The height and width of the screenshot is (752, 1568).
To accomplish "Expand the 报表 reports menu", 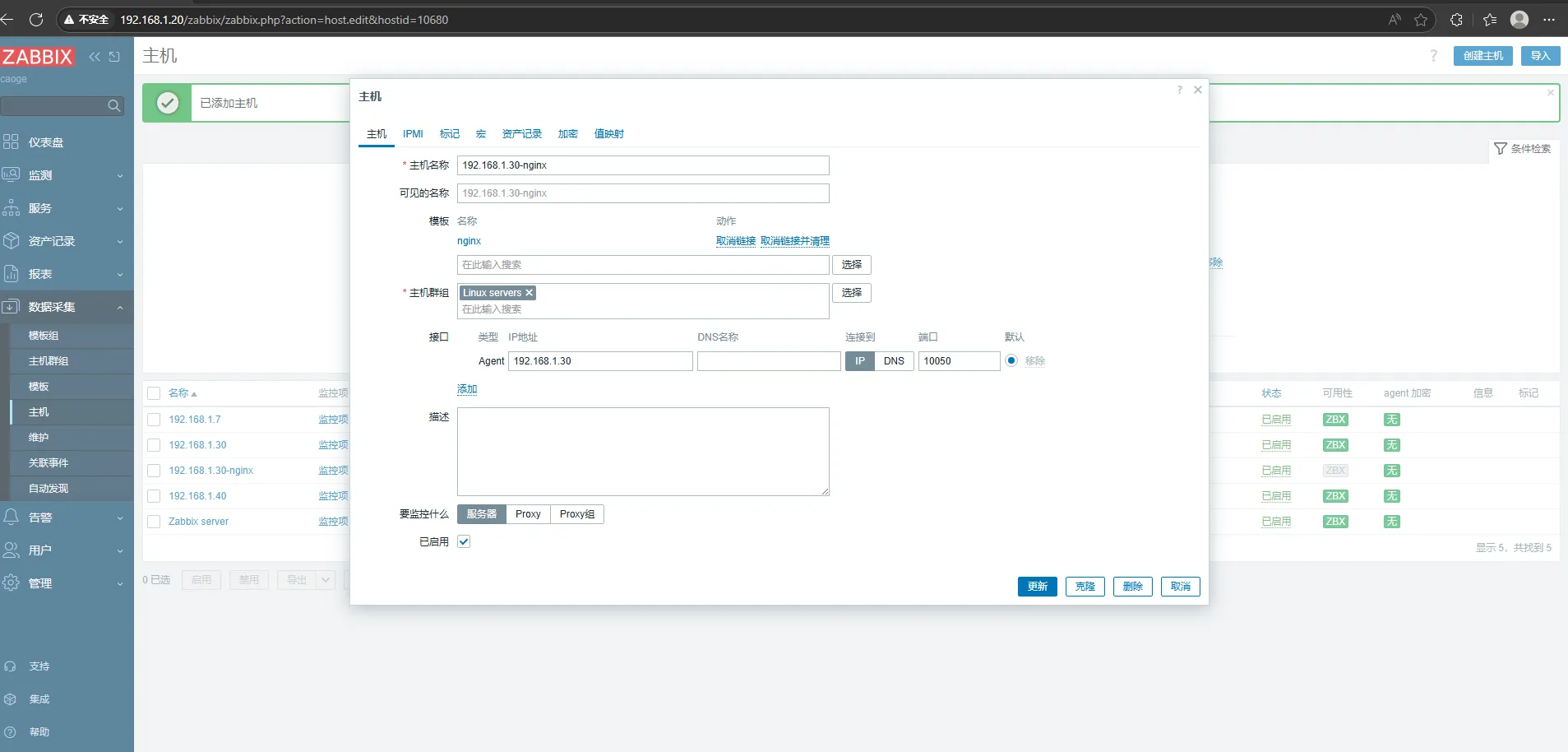I will click(x=66, y=274).
